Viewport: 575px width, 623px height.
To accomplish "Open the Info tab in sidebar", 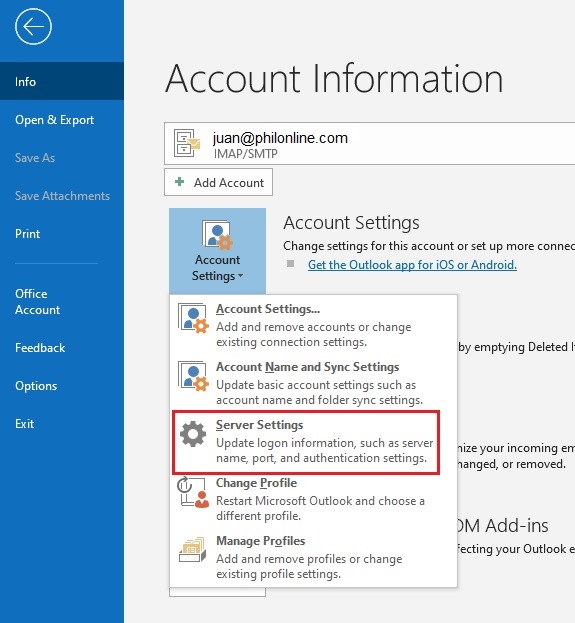I will click(62, 81).
